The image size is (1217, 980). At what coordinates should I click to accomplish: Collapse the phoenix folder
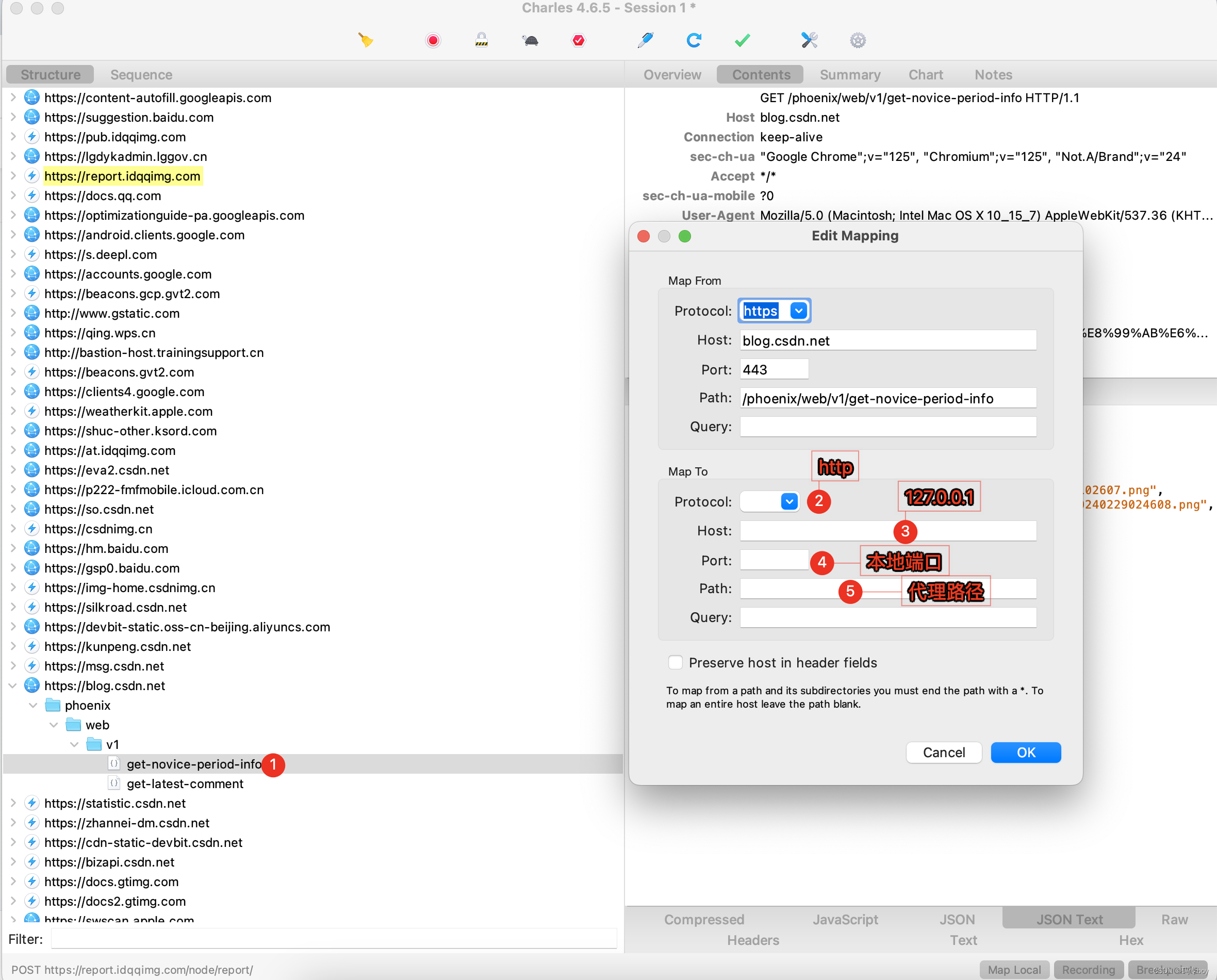pyautogui.click(x=32, y=705)
